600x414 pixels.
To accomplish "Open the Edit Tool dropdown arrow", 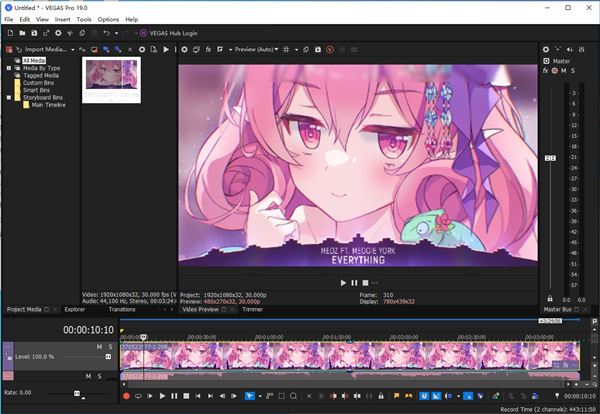I will pyautogui.click(x=260, y=396).
